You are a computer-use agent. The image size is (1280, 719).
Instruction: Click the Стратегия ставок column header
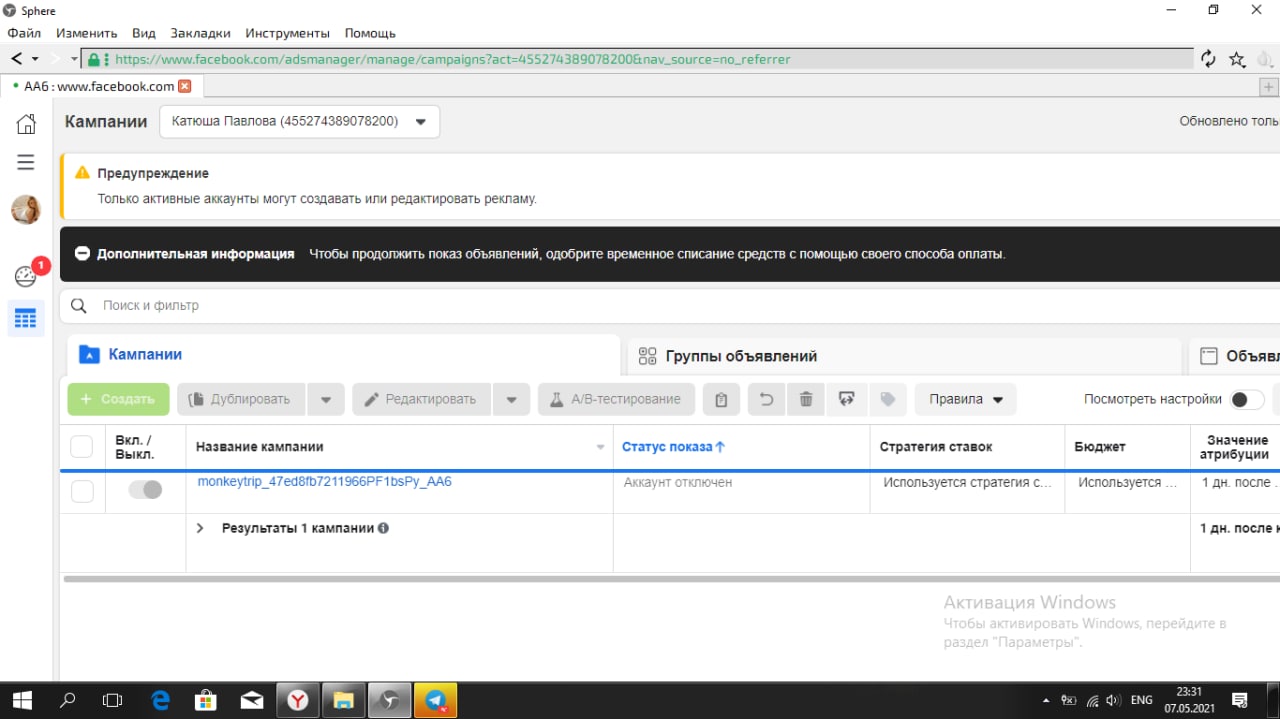pyautogui.click(x=936, y=447)
